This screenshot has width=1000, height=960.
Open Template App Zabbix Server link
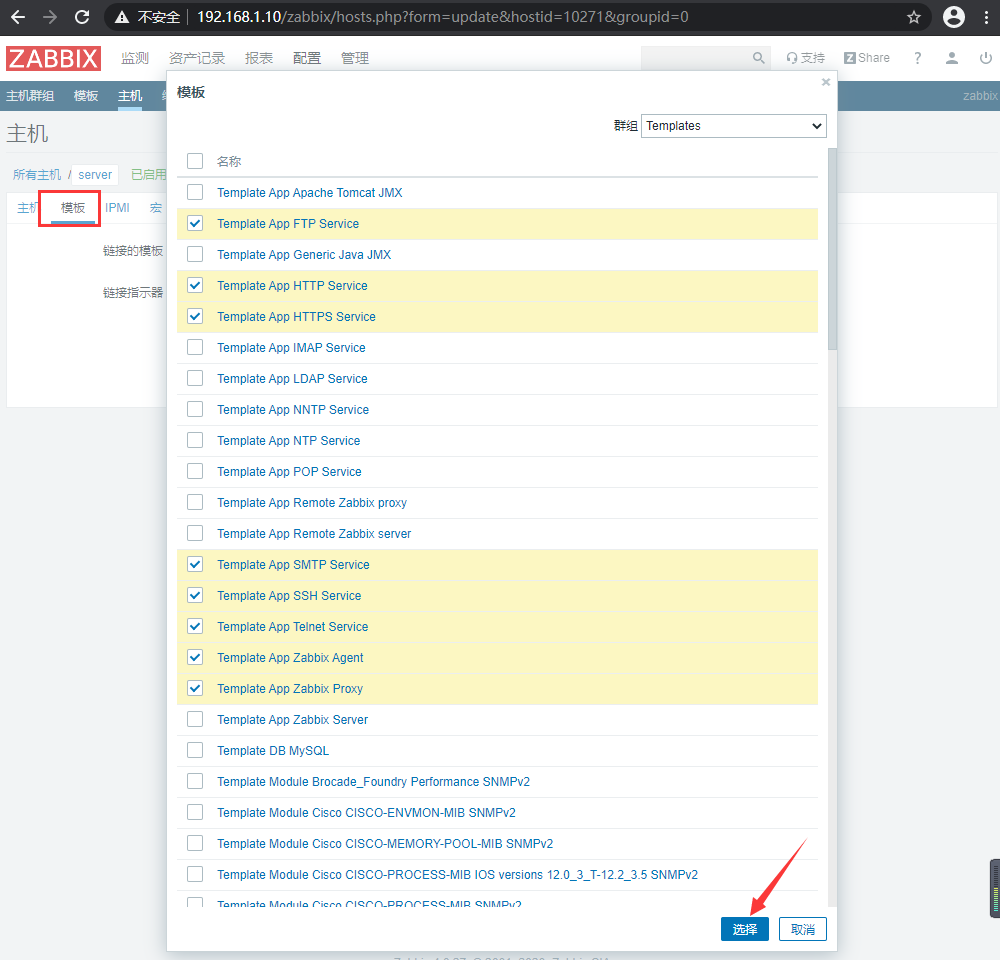(x=292, y=720)
